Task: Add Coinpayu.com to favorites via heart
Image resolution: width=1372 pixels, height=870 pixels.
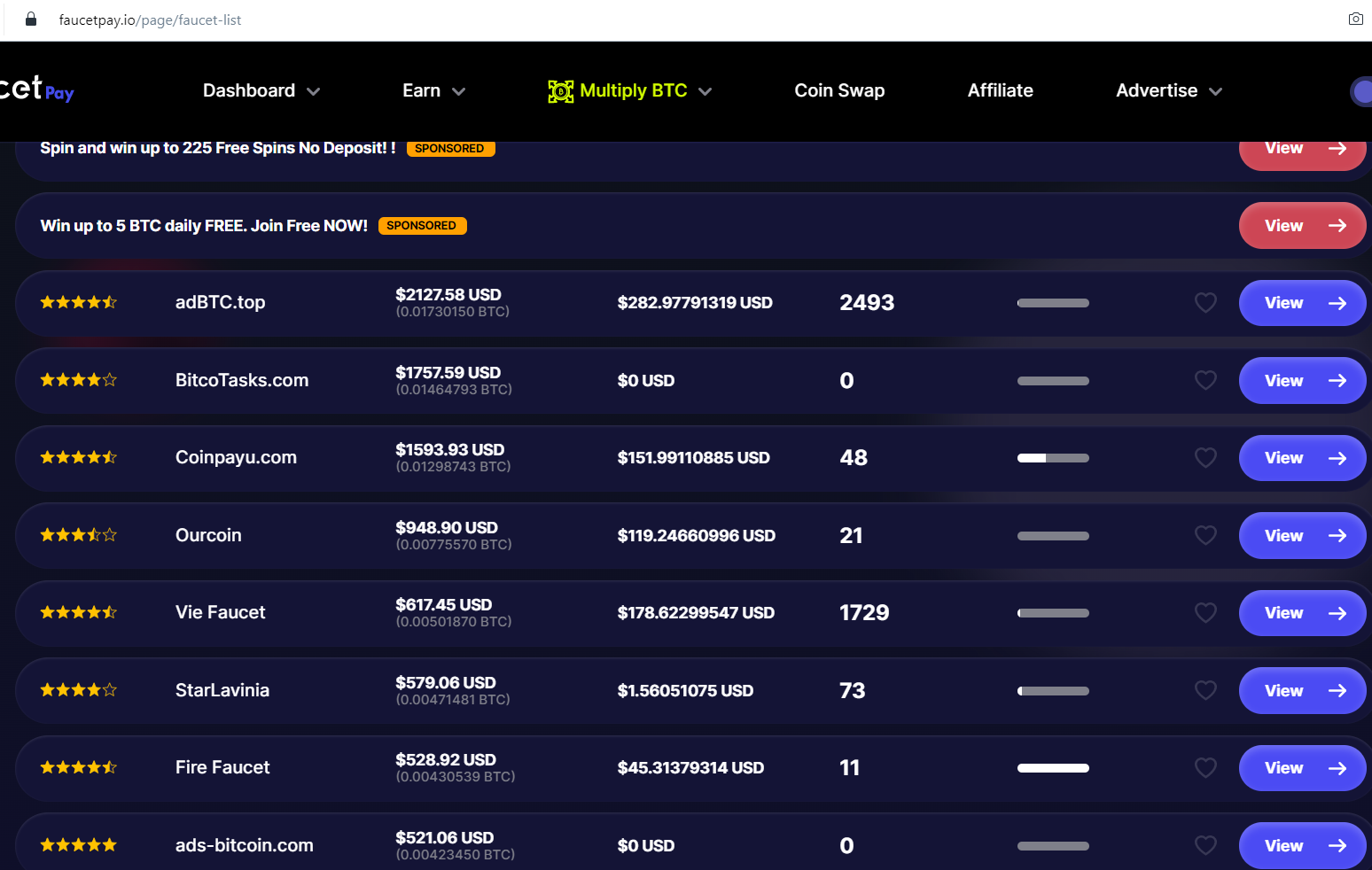Action: pyautogui.click(x=1205, y=458)
